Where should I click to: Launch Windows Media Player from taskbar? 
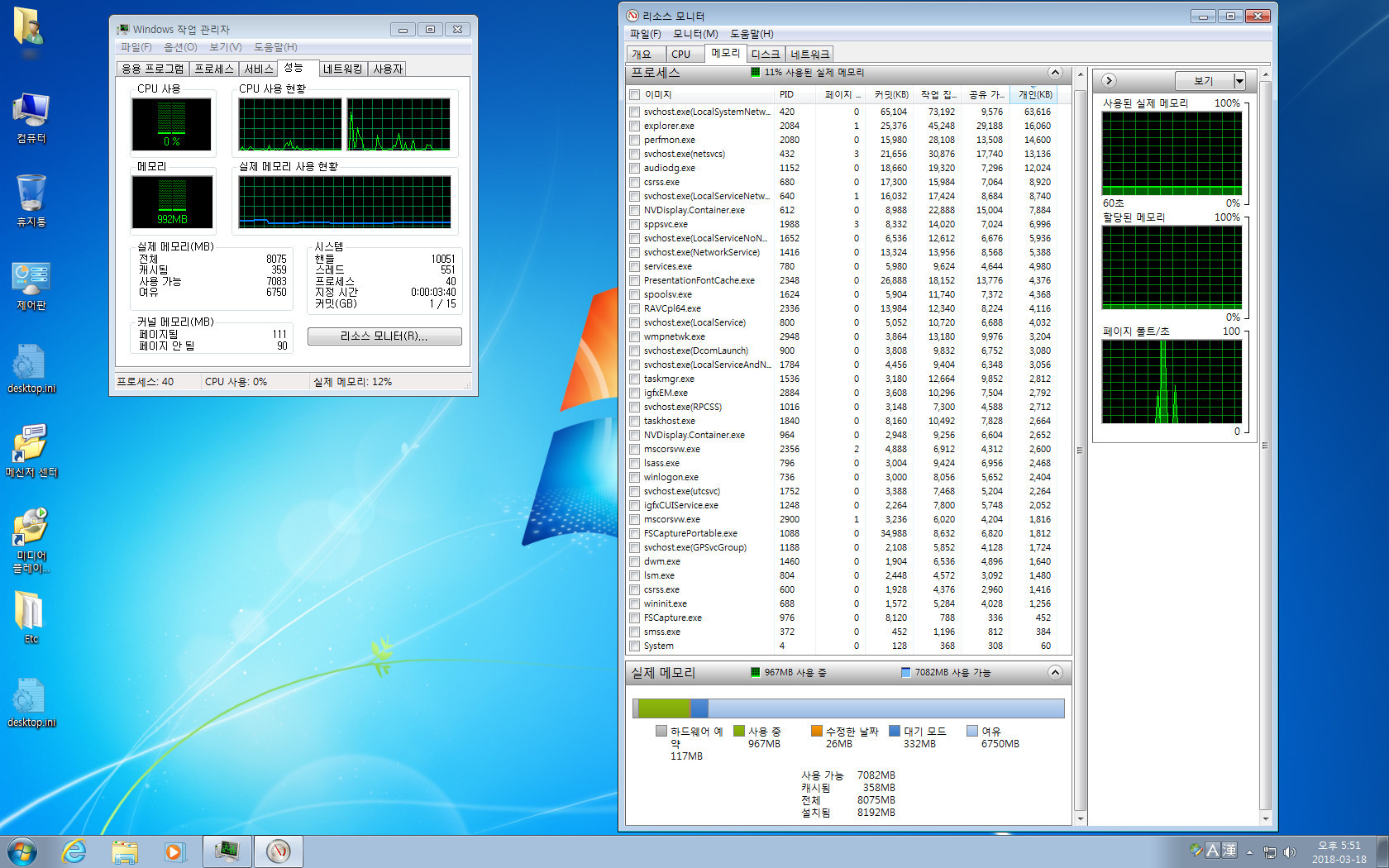coord(174,851)
